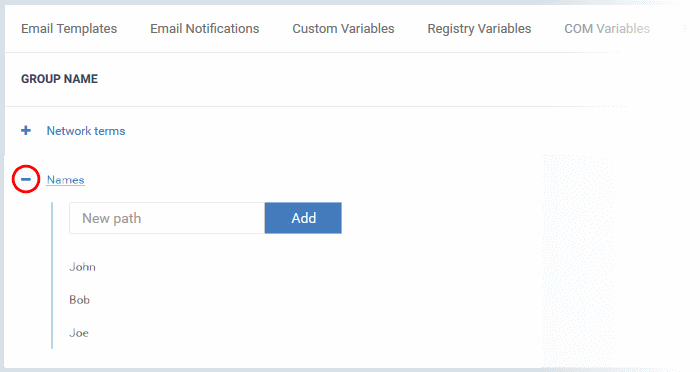Go to the Registry Variables tab
The image size is (700, 372).
coord(479,29)
